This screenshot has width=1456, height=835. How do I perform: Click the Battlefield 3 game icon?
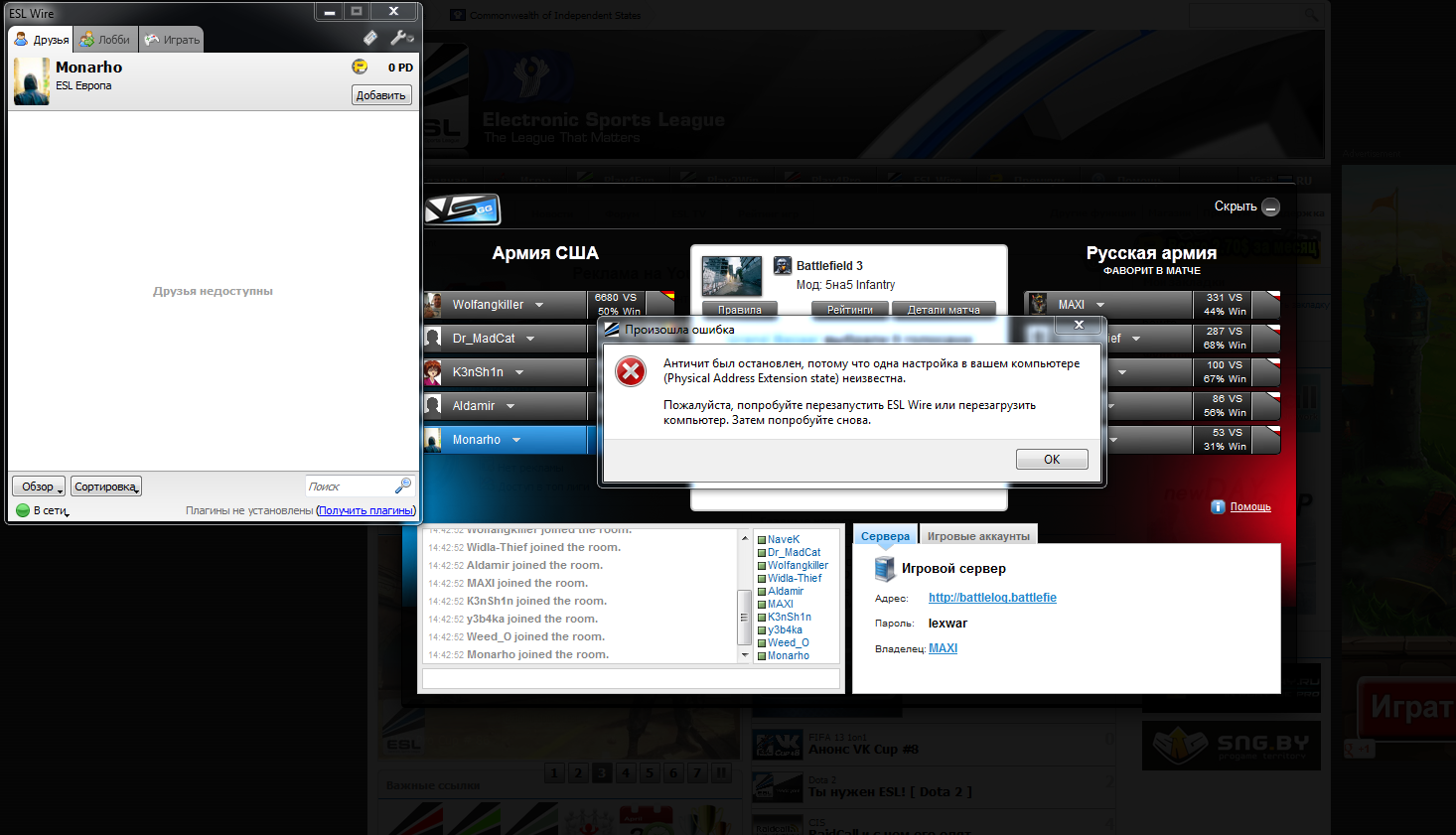click(783, 266)
